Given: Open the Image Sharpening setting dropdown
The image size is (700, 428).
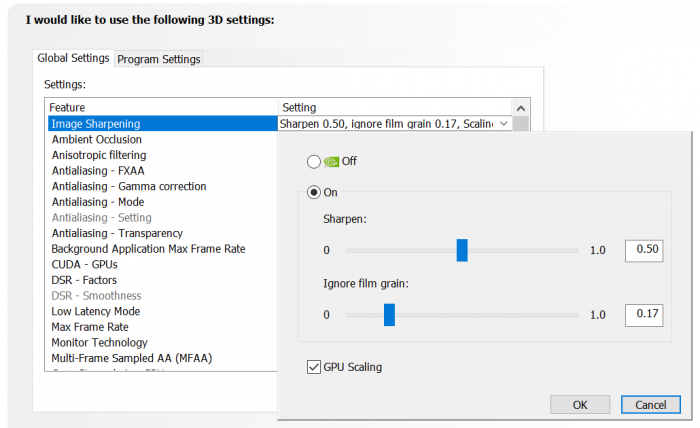Looking at the screenshot, I should pos(504,124).
